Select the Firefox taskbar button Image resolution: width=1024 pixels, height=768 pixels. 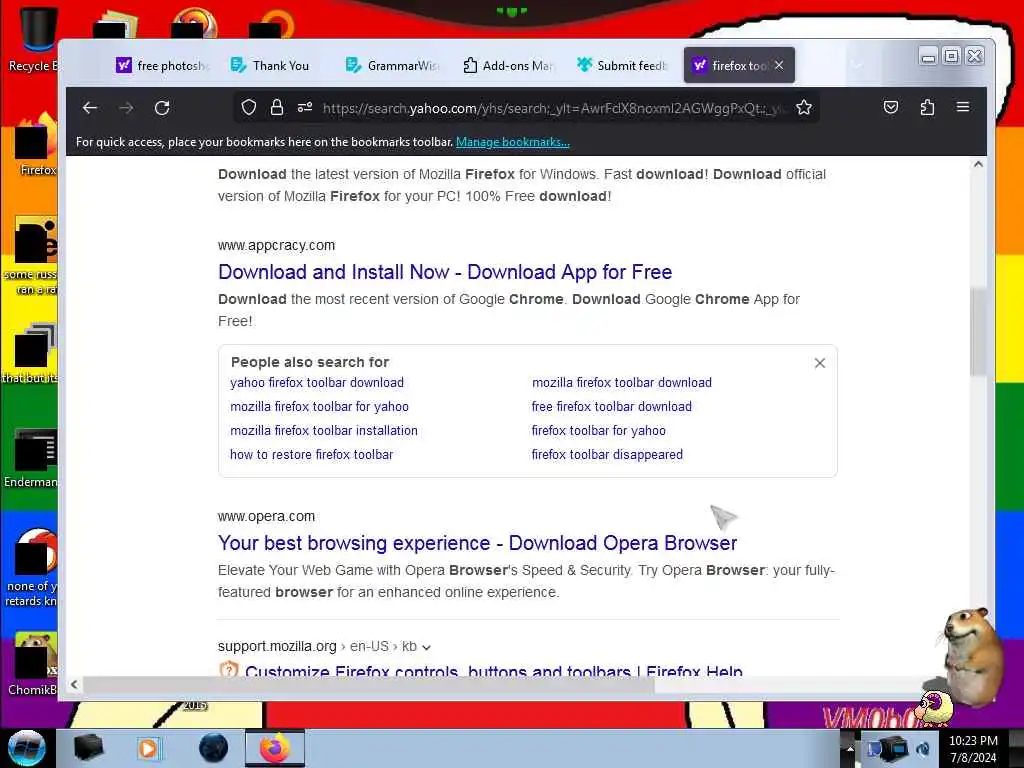(x=275, y=748)
